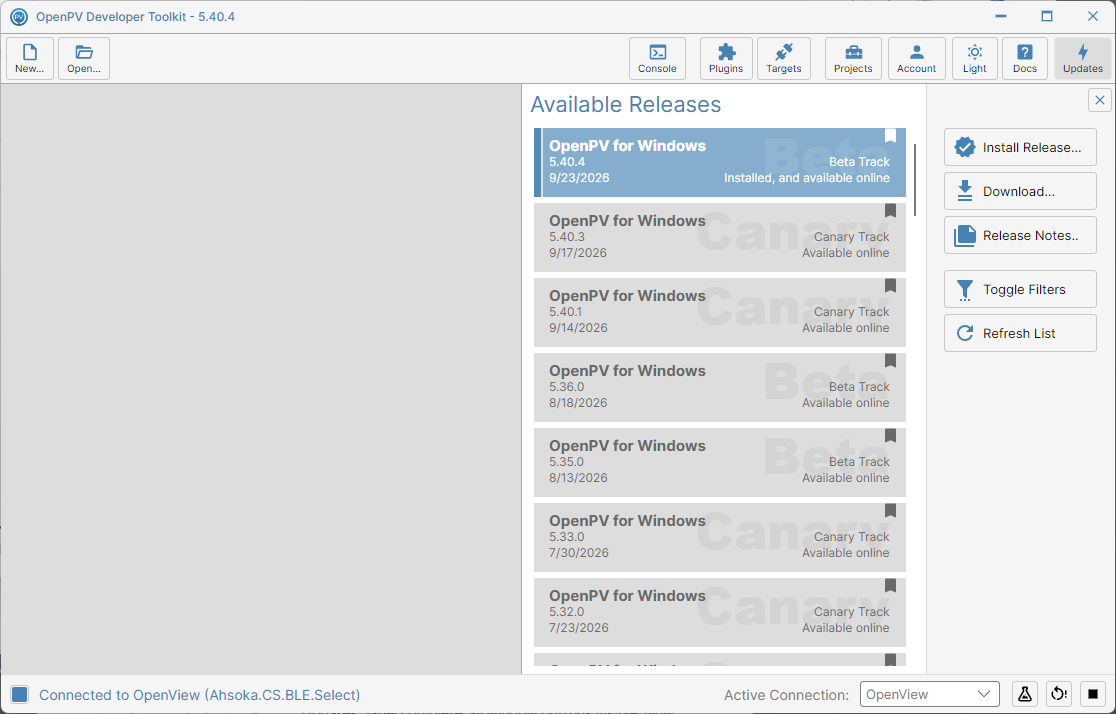Screen dimensions: 1116x714
Task: Toggle bookmark on the 5.33.0 release
Action: click(890, 510)
